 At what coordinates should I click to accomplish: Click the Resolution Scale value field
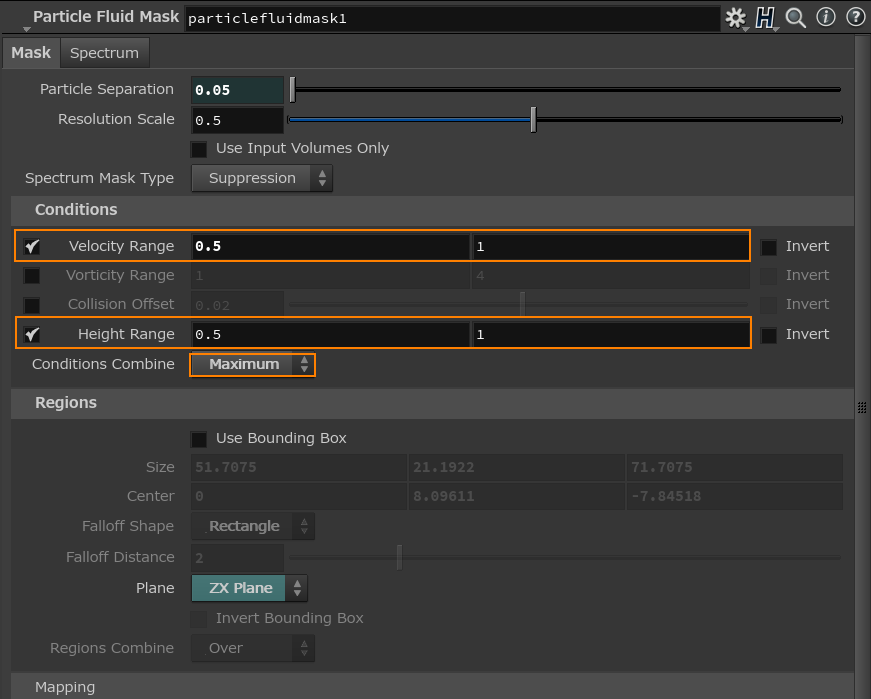[x=237, y=120]
